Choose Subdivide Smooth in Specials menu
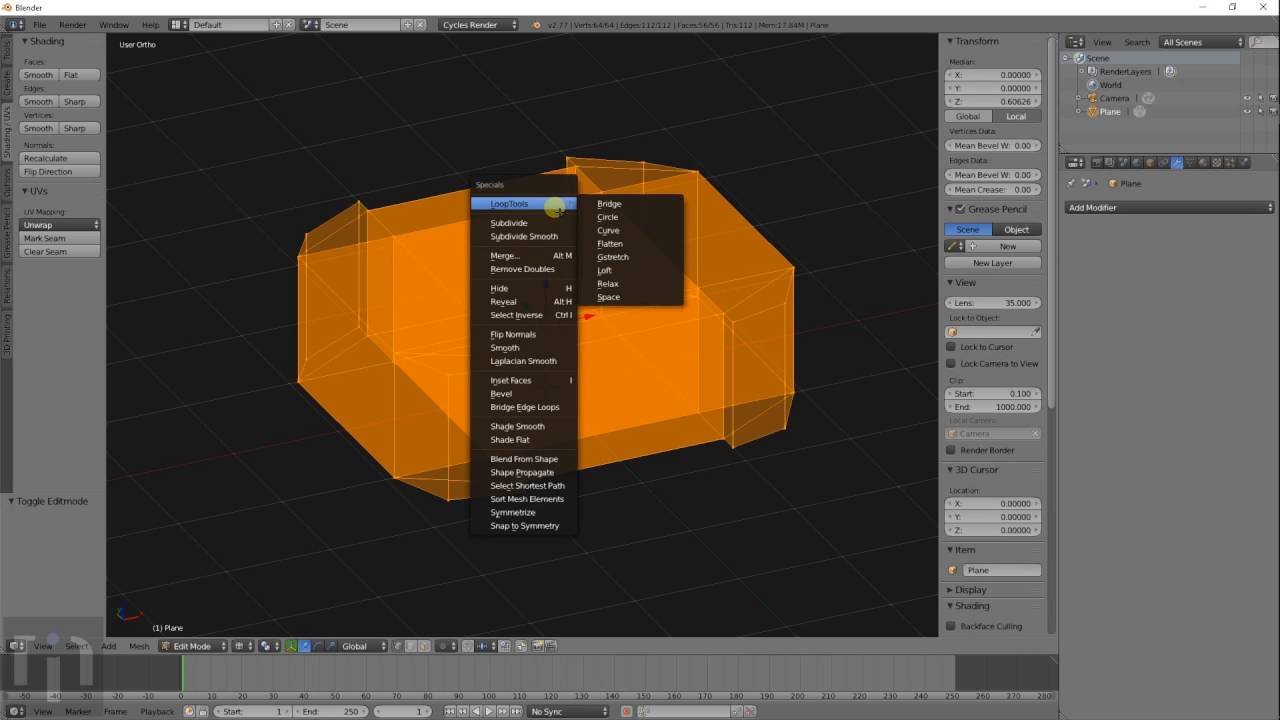This screenshot has height=720, width=1280. pyautogui.click(x=524, y=237)
